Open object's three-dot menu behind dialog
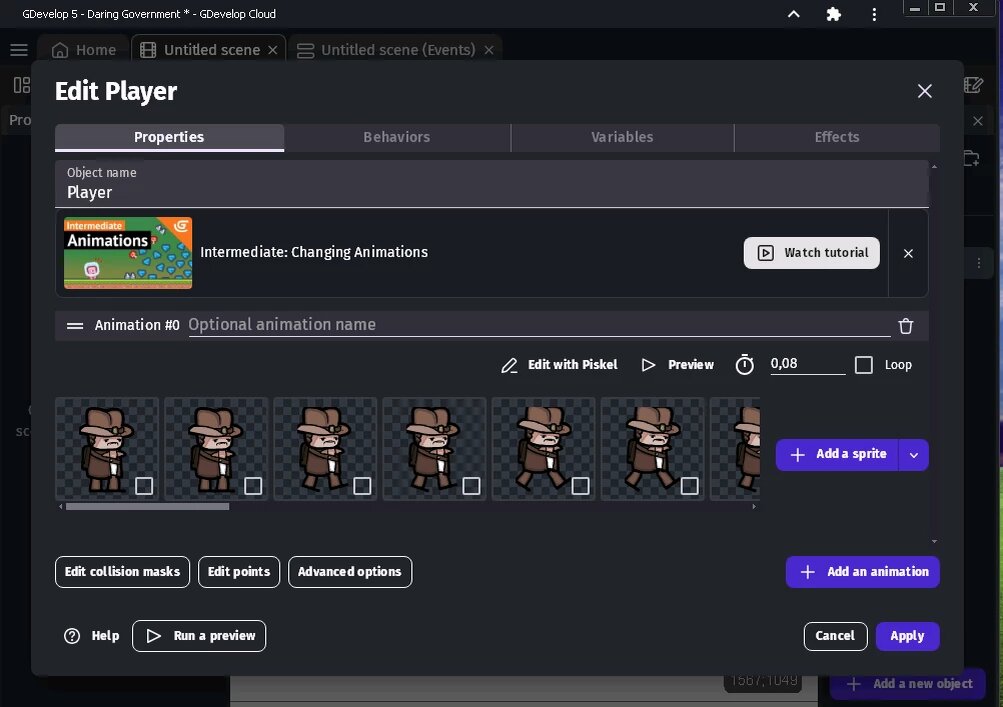This screenshot has width=1003, height=707. tap(979, 263)
